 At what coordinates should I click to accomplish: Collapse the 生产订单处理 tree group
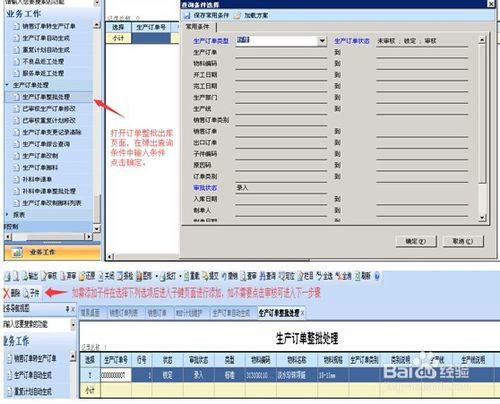(x=7, y=85)
